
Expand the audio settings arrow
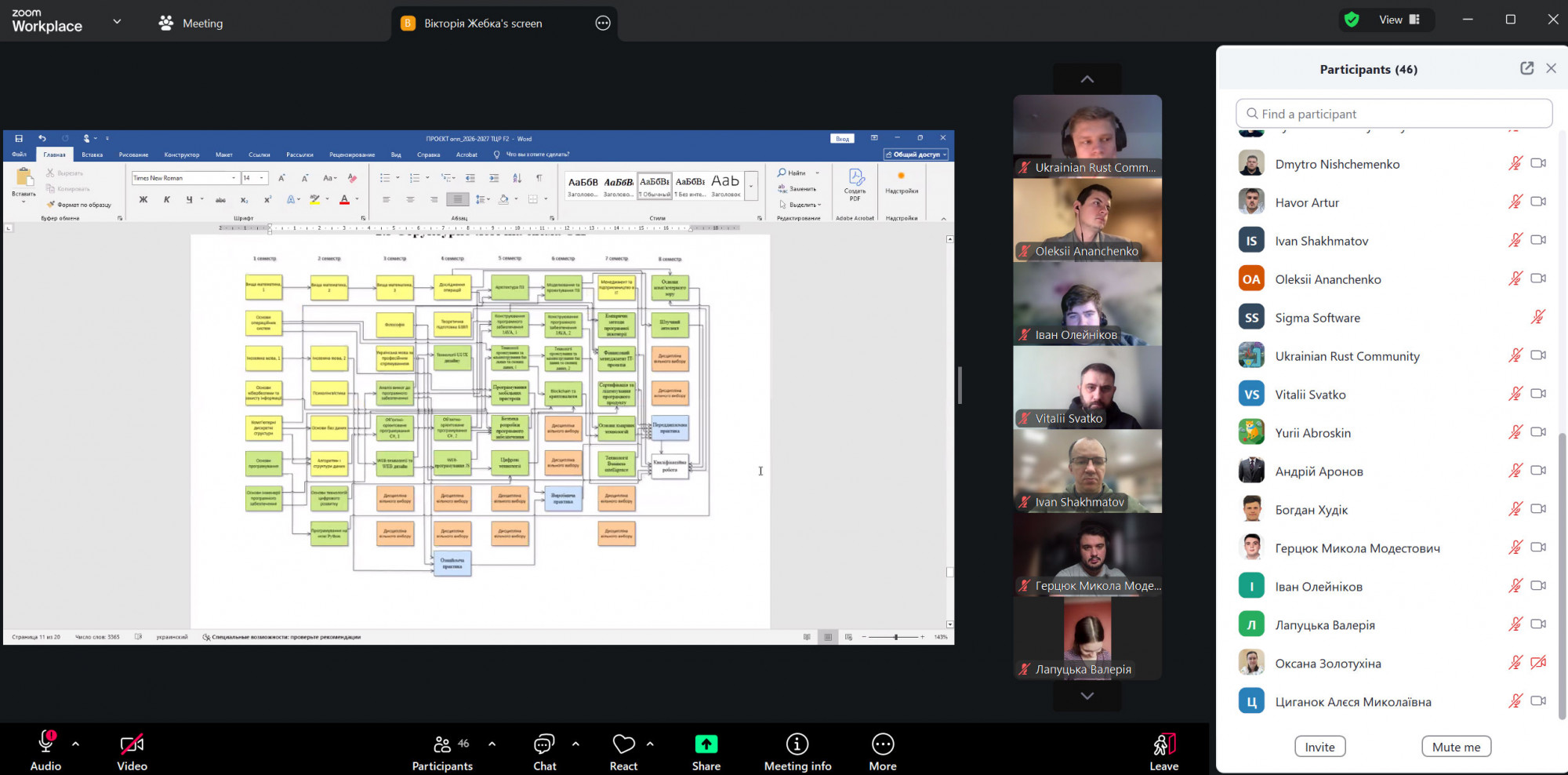pyautogui.click(x=75, y=744)
